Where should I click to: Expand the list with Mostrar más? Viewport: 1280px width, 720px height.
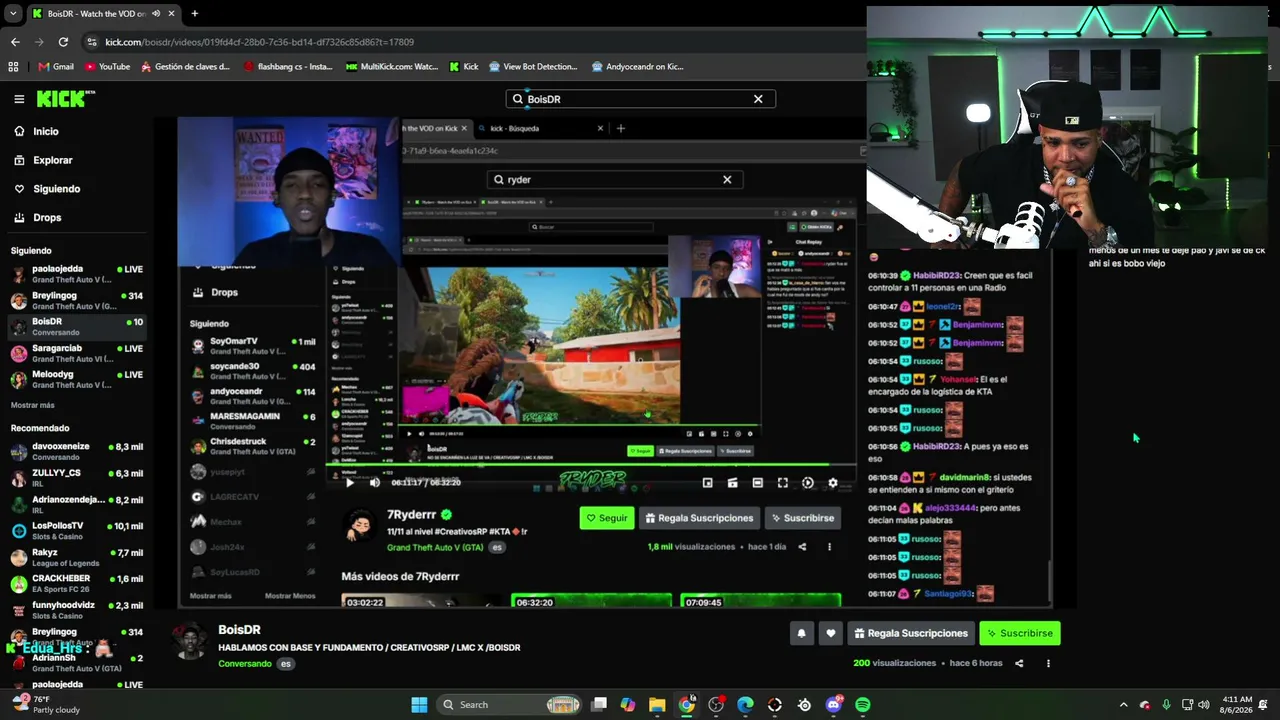(x=33, y=405)
